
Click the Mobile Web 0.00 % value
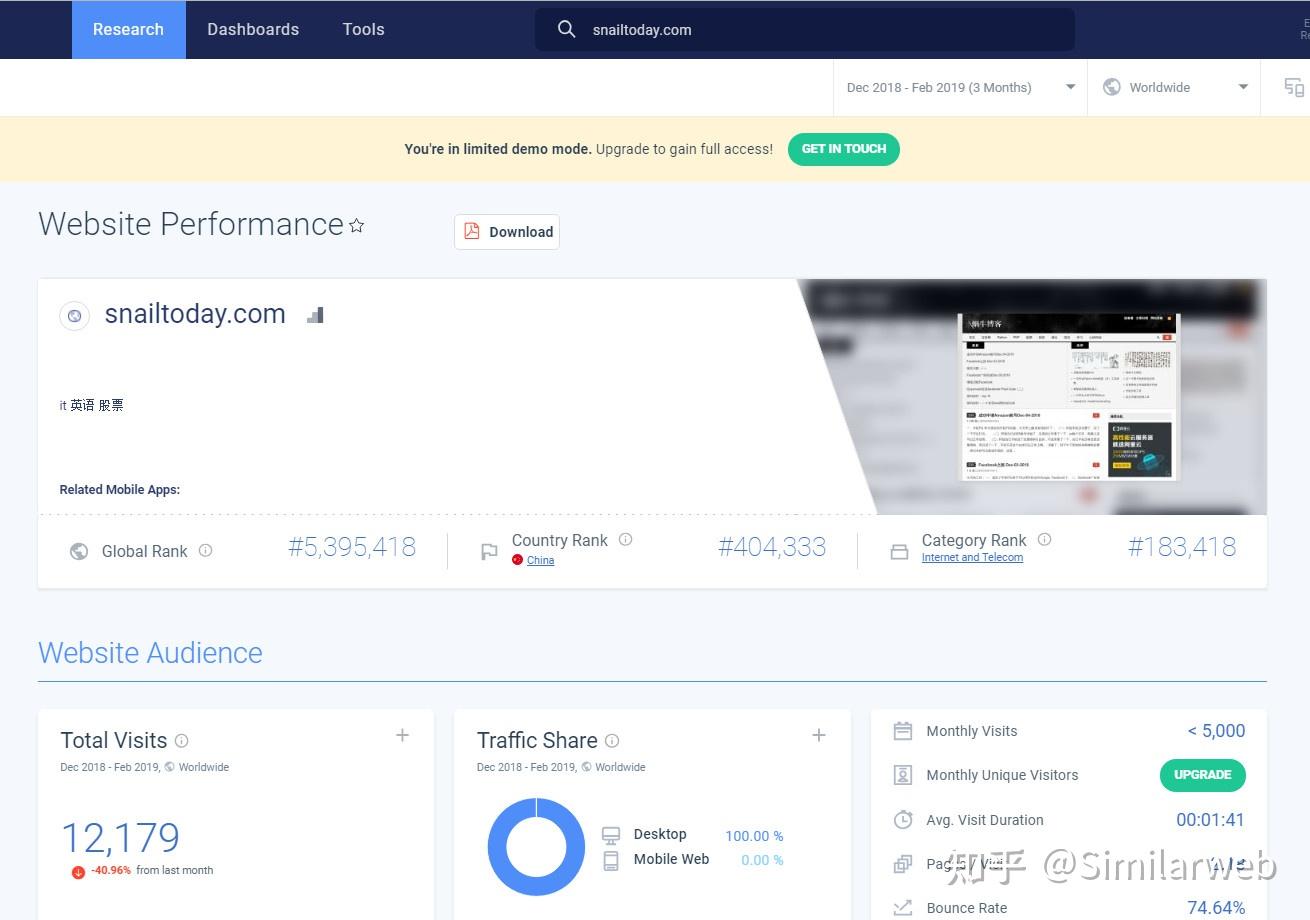click(x=762, y=860)
